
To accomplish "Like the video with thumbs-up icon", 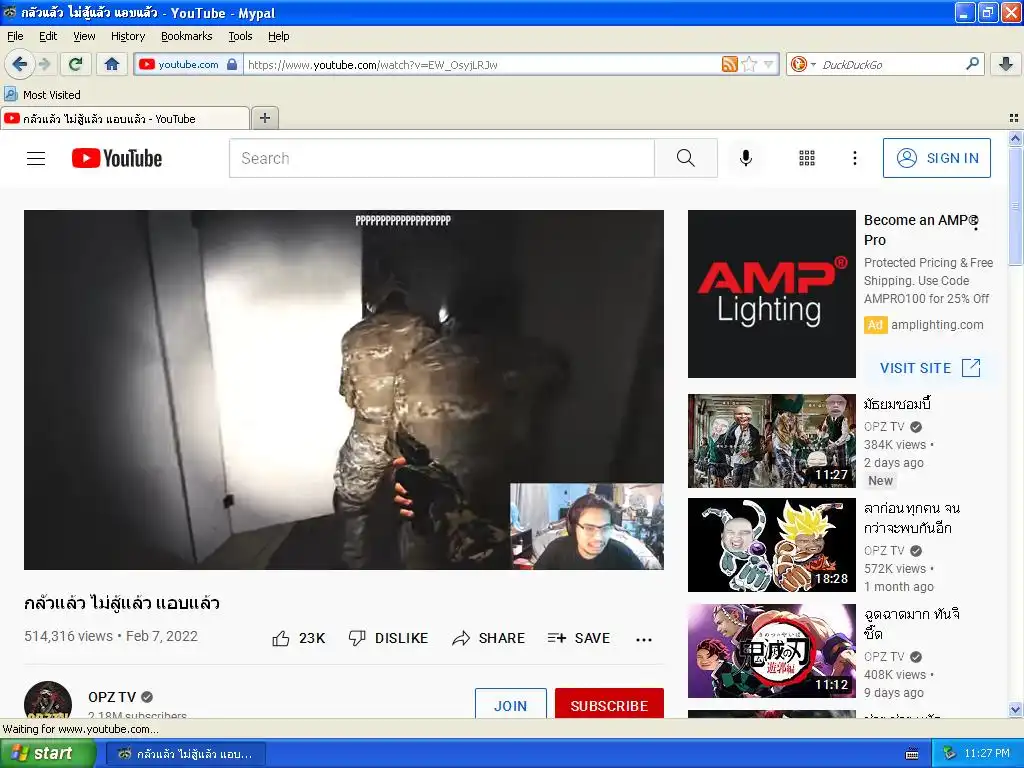I will [x=281, y=638].
